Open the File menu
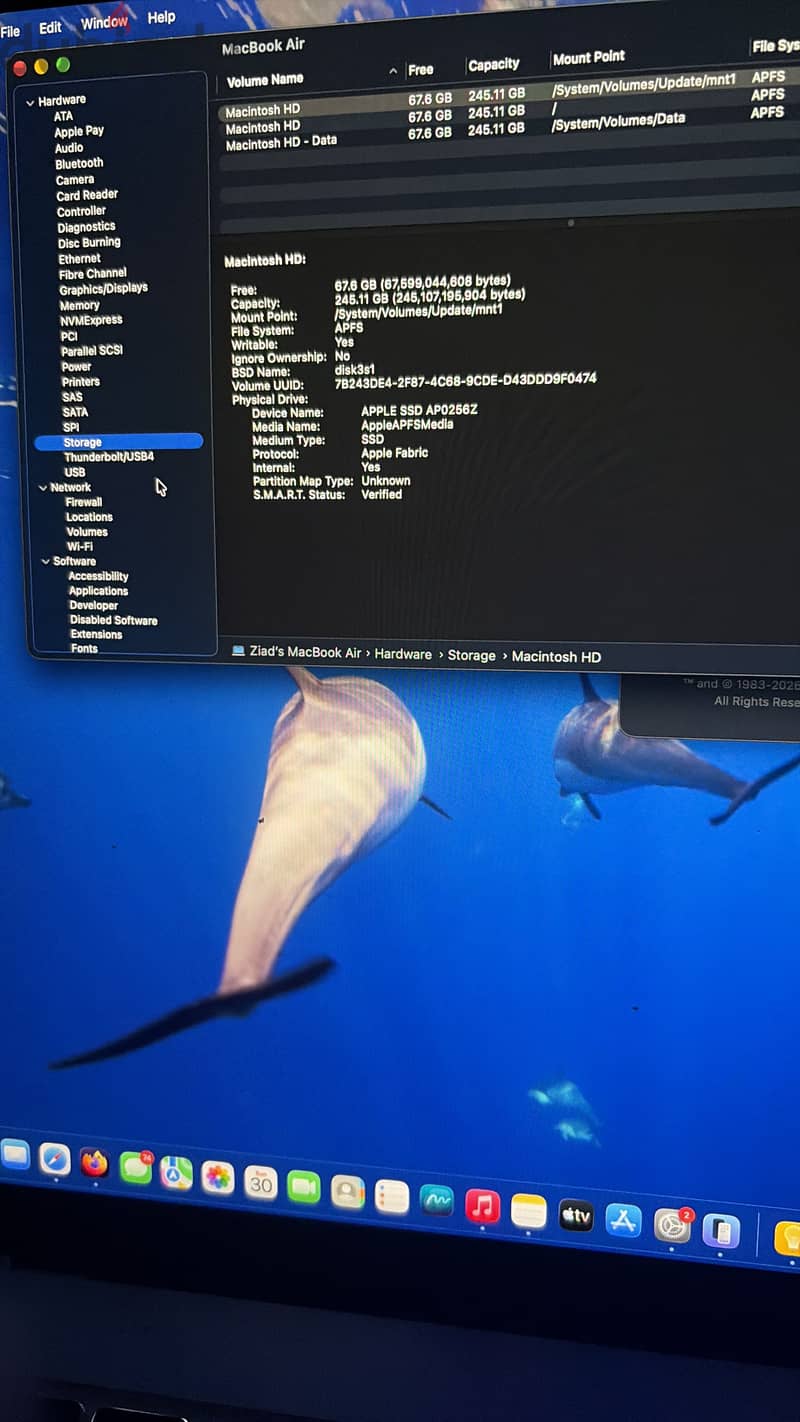Screen dimensions: 800x1422 click(x=10, y=31)
